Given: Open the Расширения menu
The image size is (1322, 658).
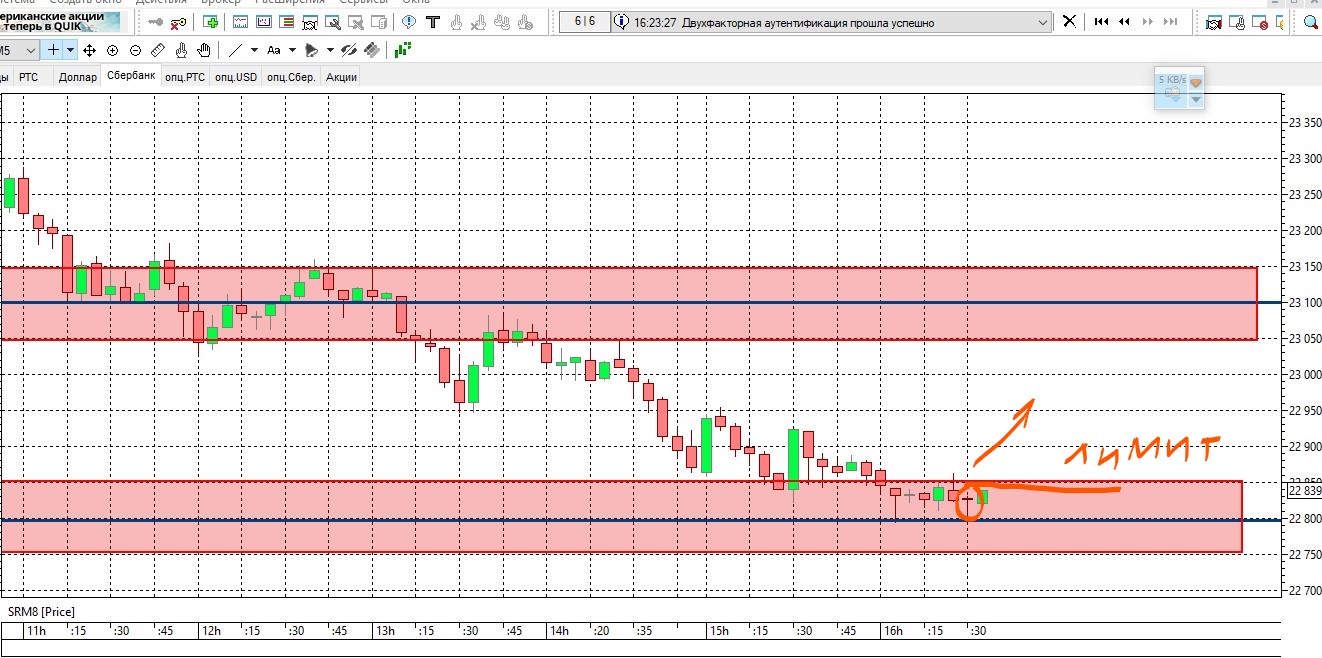Looking at the screenshot, I should [x=290, y=2].
